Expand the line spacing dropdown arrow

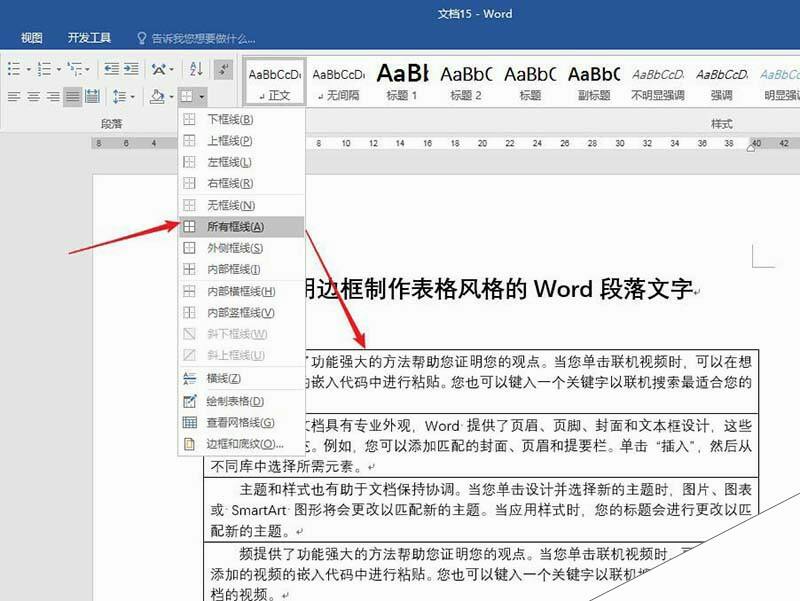(133, 96)
